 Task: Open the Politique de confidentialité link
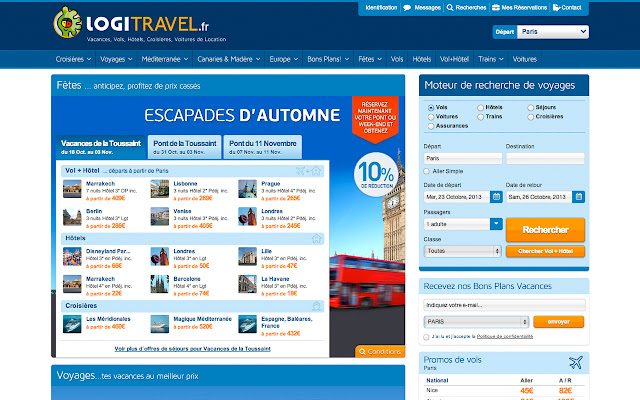click(505, 336)
